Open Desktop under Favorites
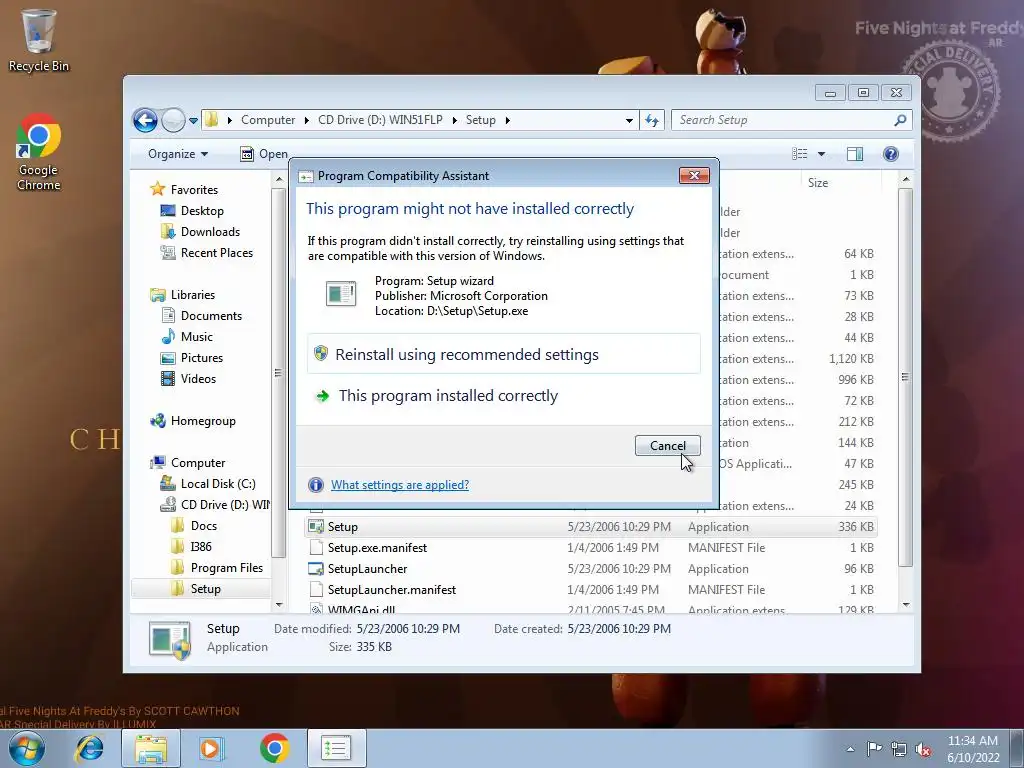Screen dimensions: 1024x768 pyautogui.click(x=202, y=211)
